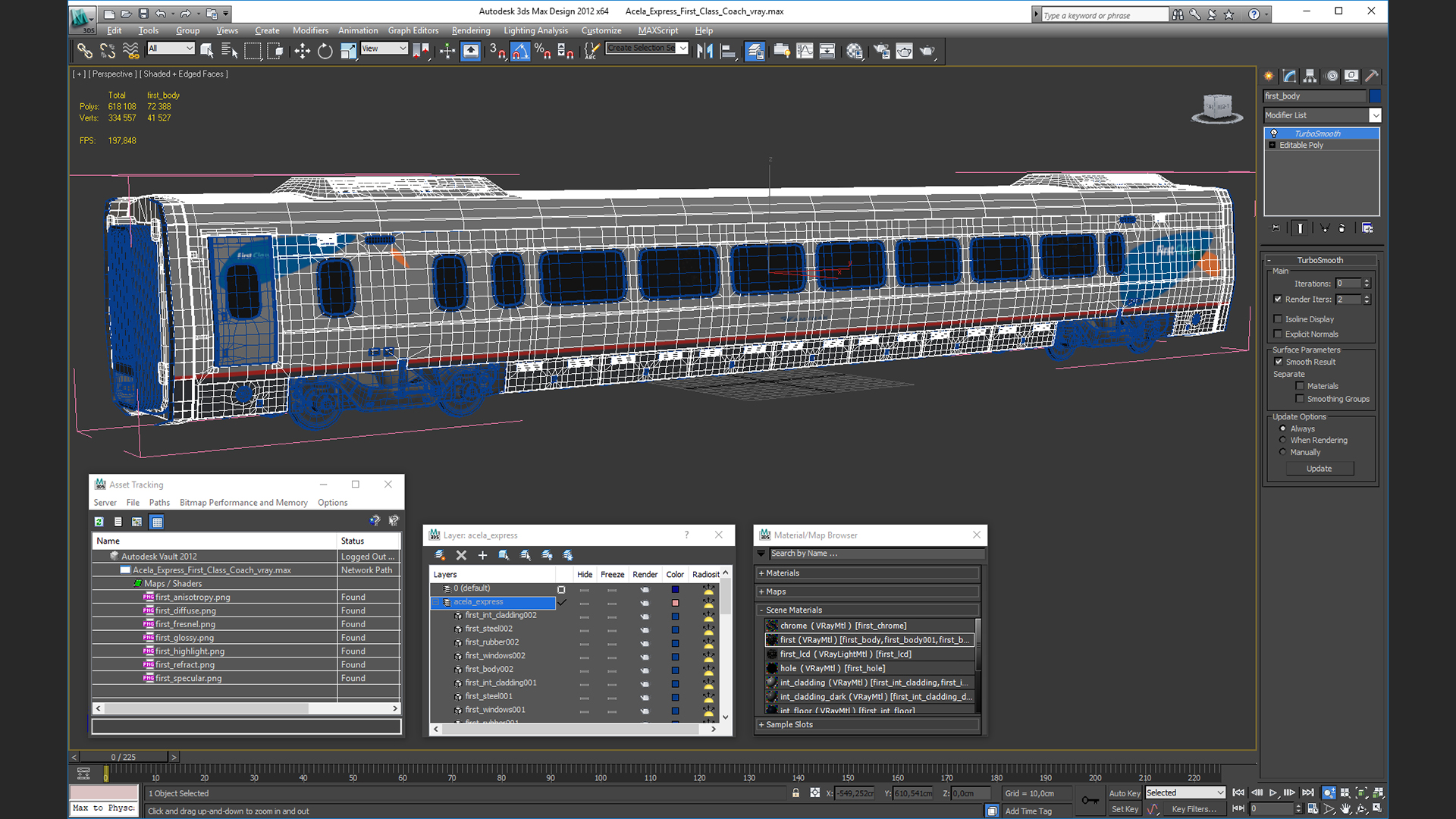Open the Modifier List dropdown
Viewport: 1456px width, 819px height.
[x=1375, y=115]
